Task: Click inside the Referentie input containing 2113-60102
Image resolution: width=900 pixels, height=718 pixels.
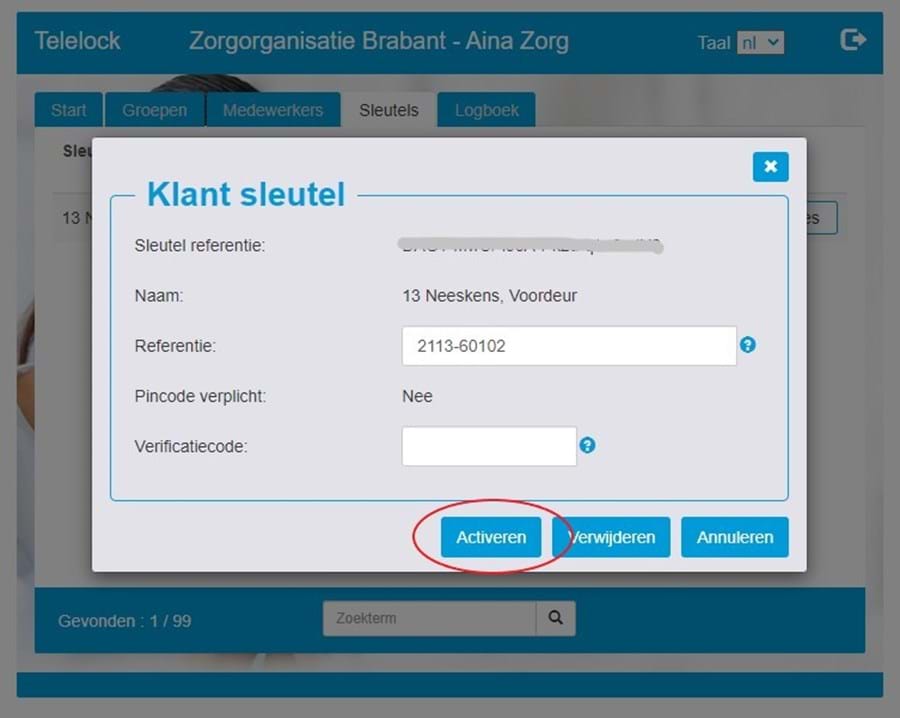Action: (568, 344)
